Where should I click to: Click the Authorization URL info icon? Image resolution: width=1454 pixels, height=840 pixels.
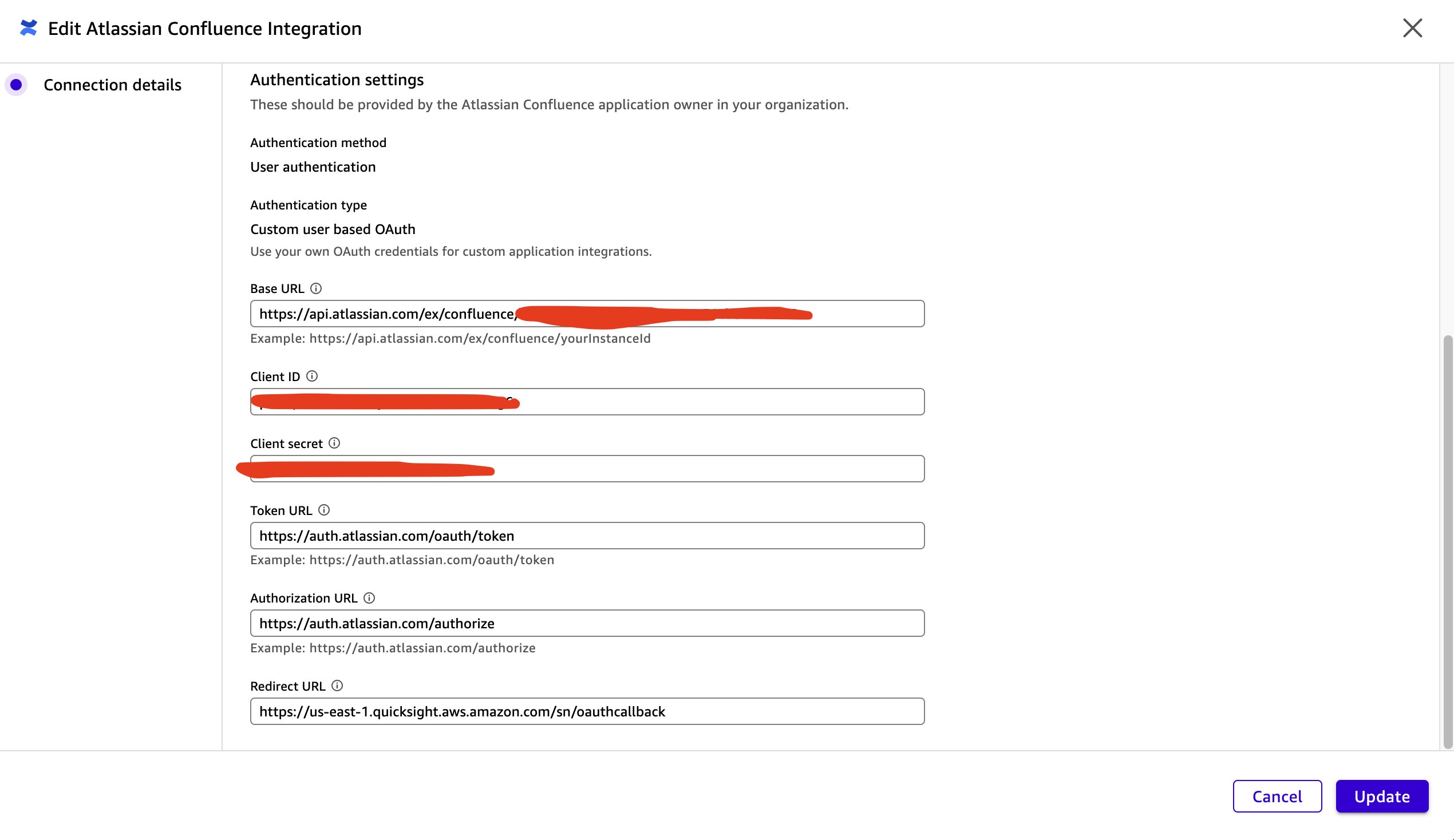[369, 599]
